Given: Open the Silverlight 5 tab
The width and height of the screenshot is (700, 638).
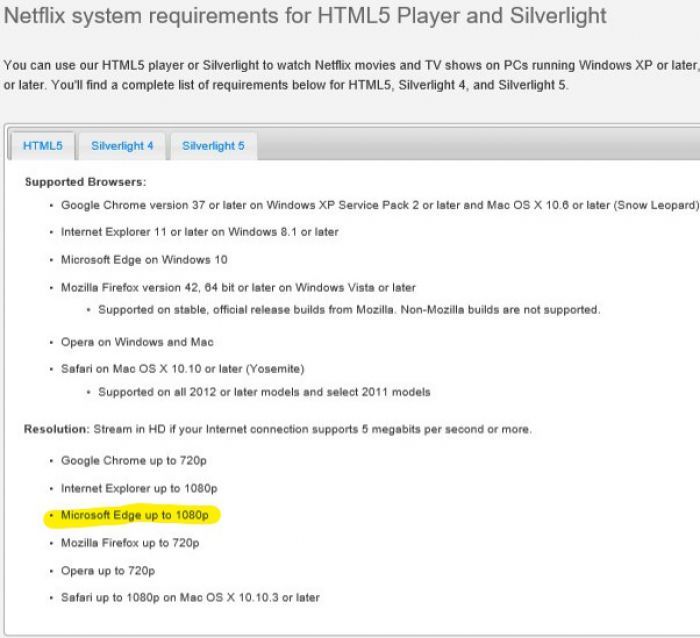Looking at the screenshot, I should (213, 146).
